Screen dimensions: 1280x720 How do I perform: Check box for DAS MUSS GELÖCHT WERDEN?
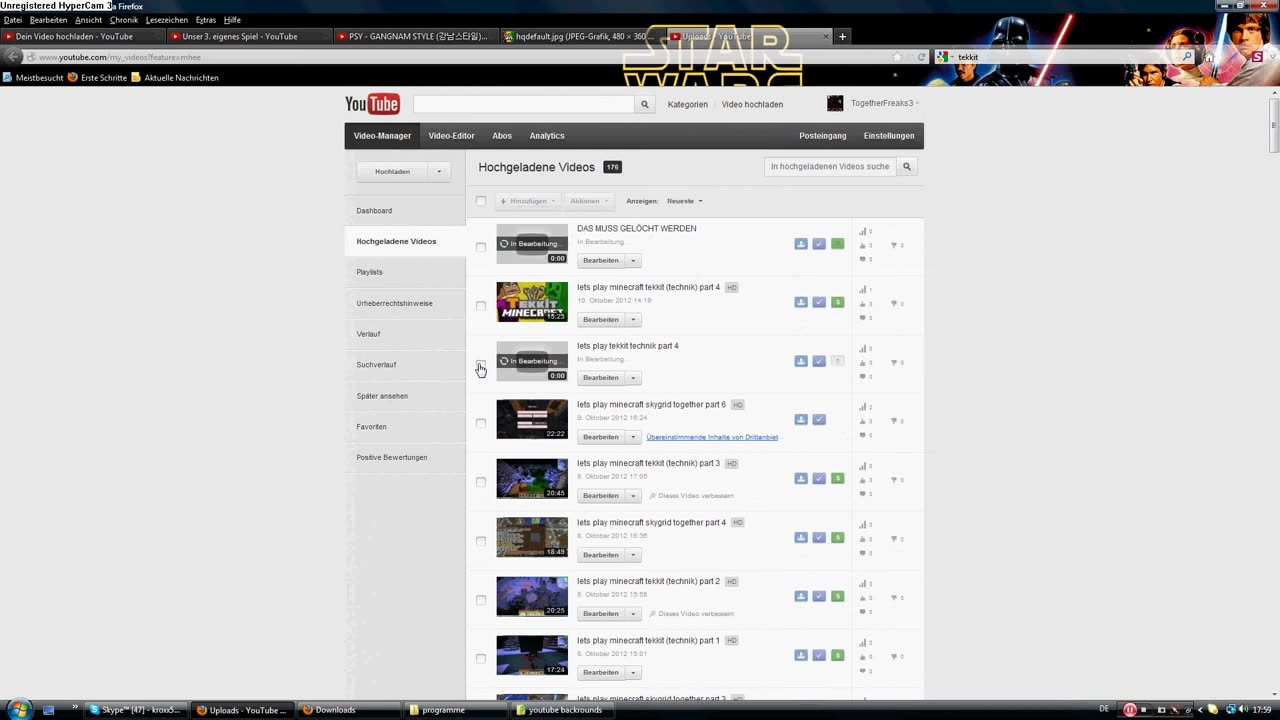pos(481,247)
